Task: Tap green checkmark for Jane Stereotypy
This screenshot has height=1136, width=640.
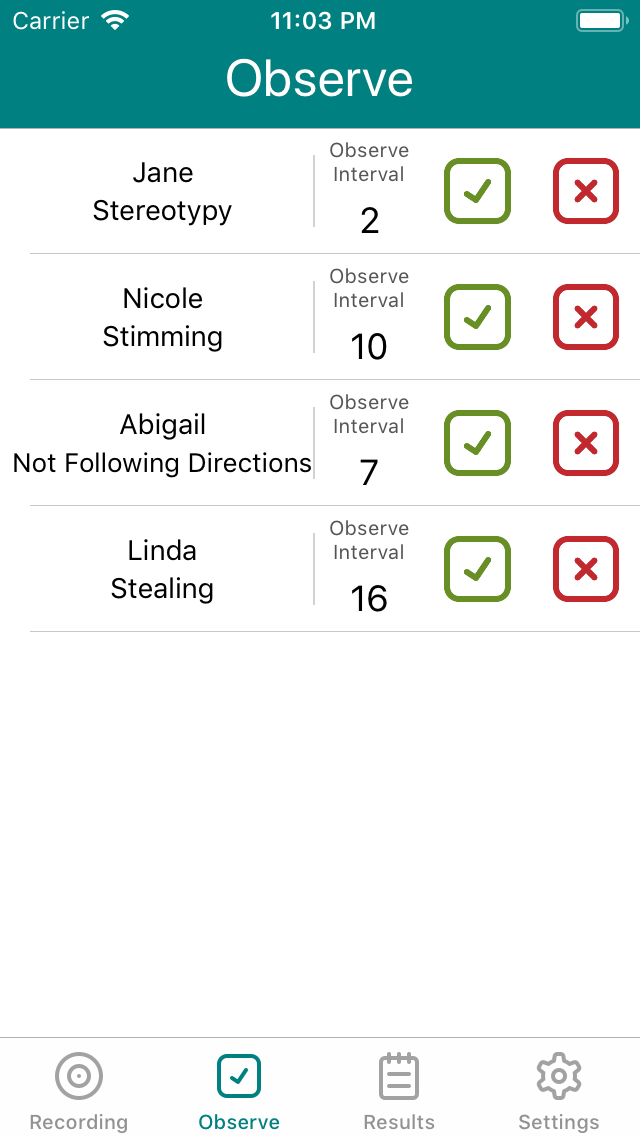Action: pyautogui.click(x=477, y=191)
